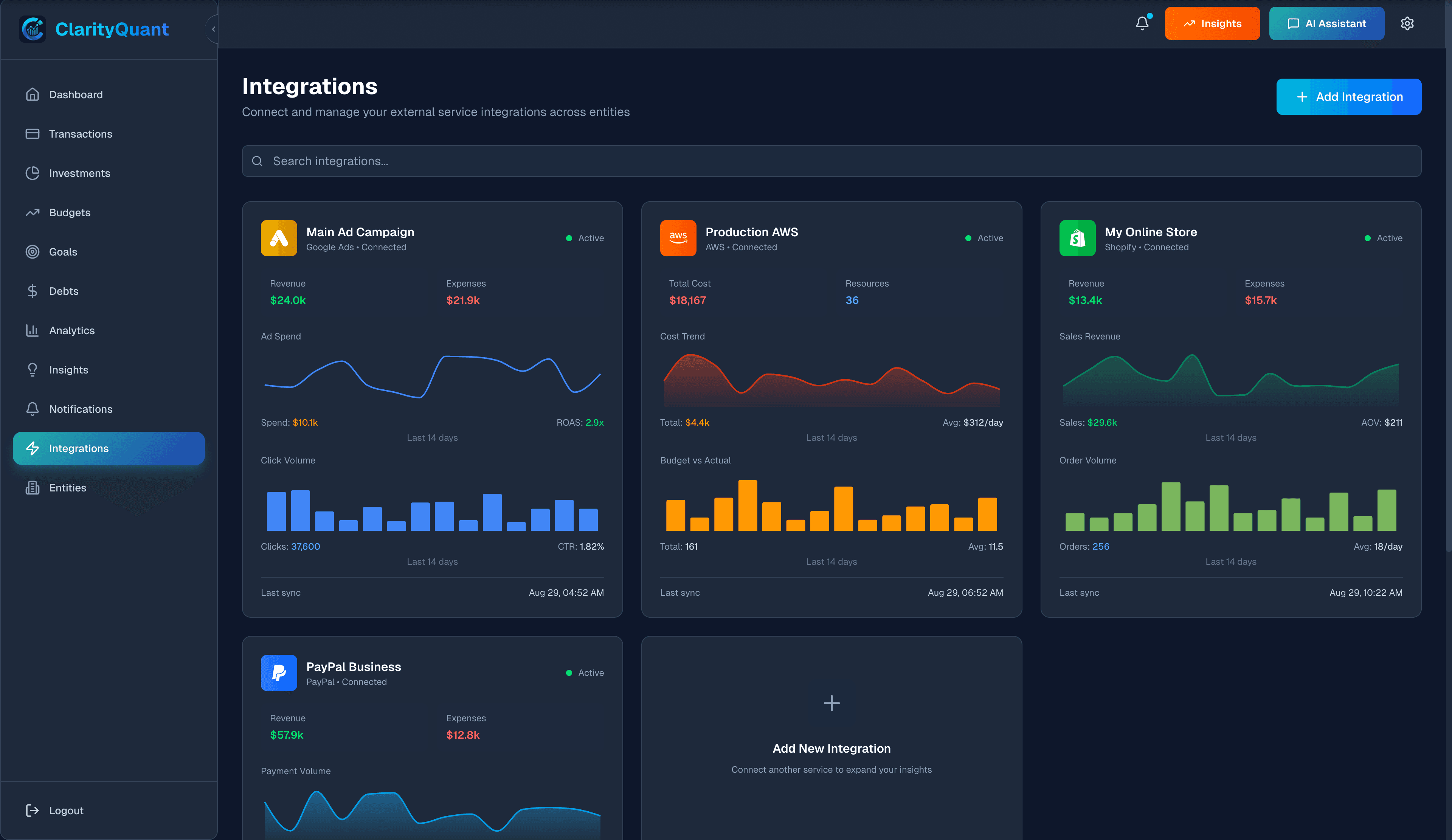This screenshot has width=1452, height=840.
Task: Open the AI Assistant
Action: [1326, 23]
